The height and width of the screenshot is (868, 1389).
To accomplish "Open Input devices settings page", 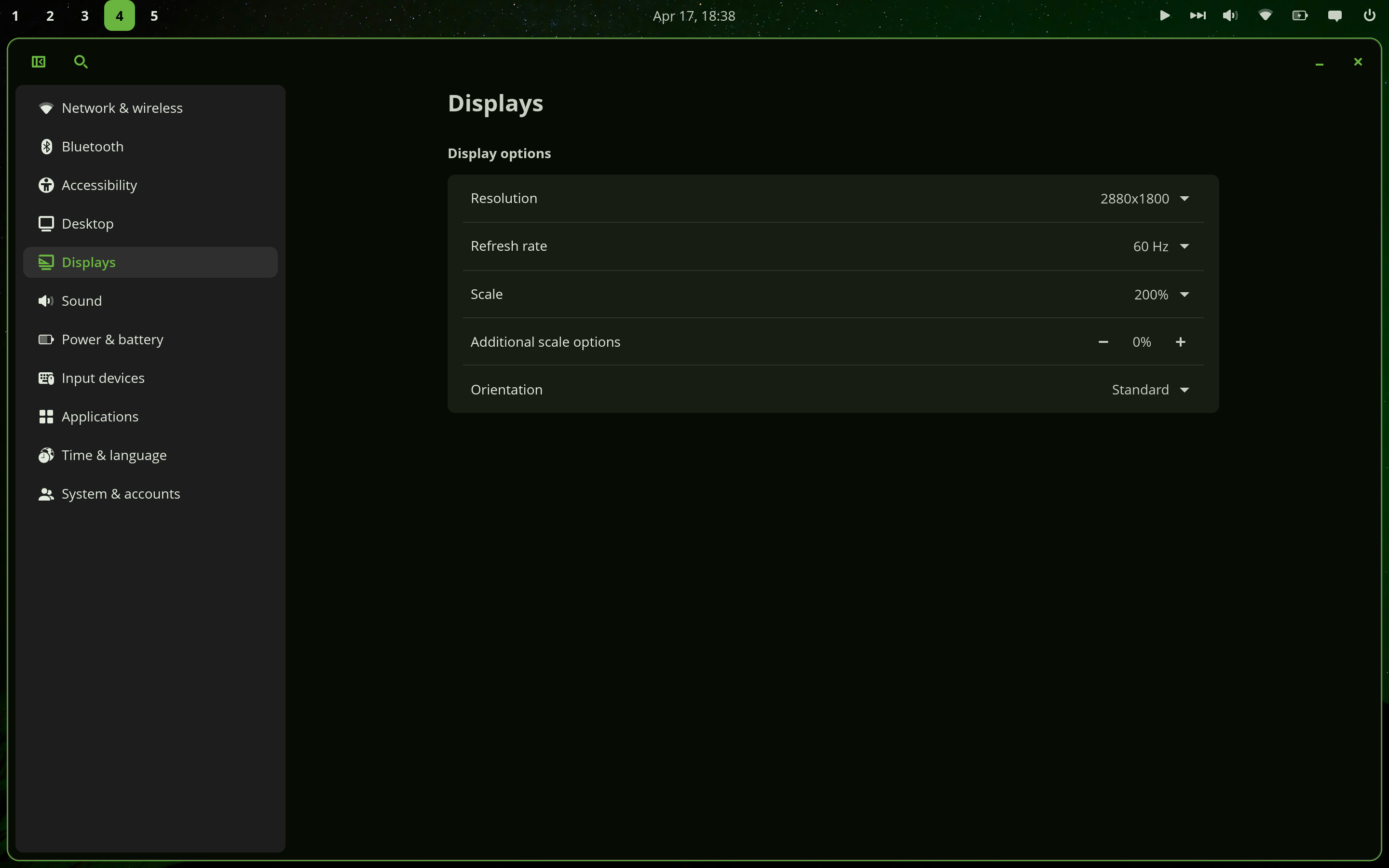I will (x=150, y=378).
